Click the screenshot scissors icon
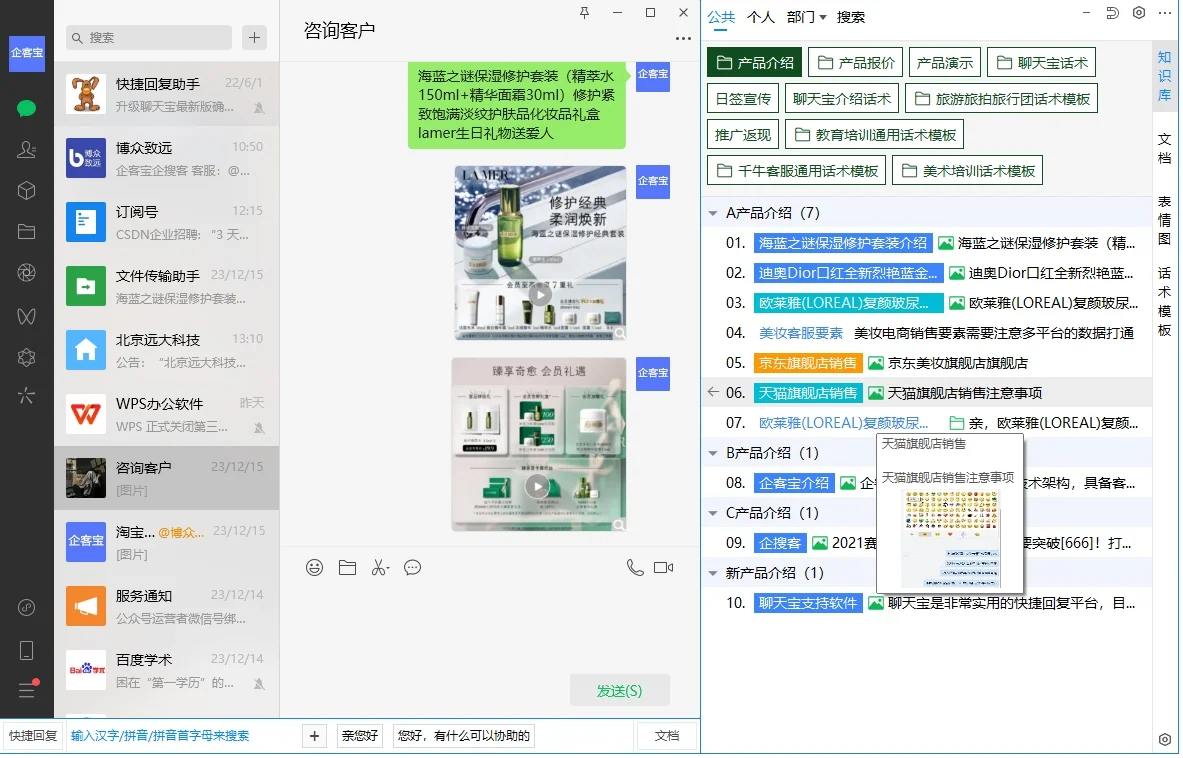Viewport: 1183px width, 758px height. pos(380,569)
